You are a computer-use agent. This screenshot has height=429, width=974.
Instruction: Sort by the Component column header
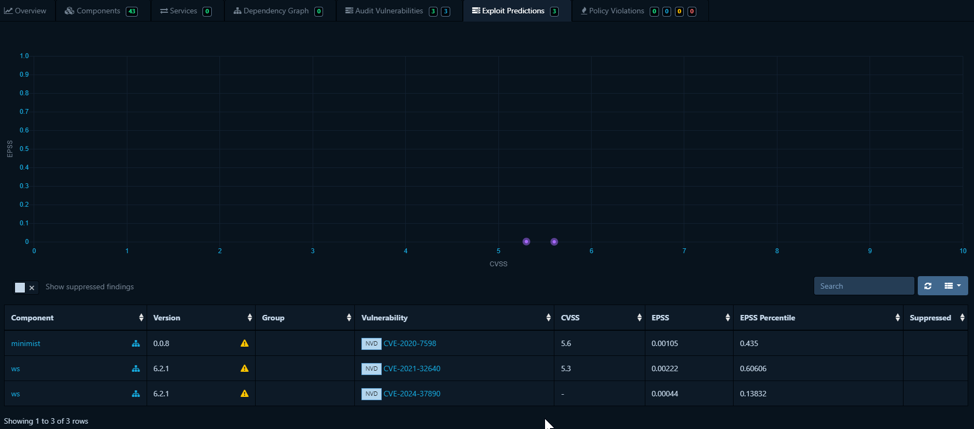tap(76, 318)
